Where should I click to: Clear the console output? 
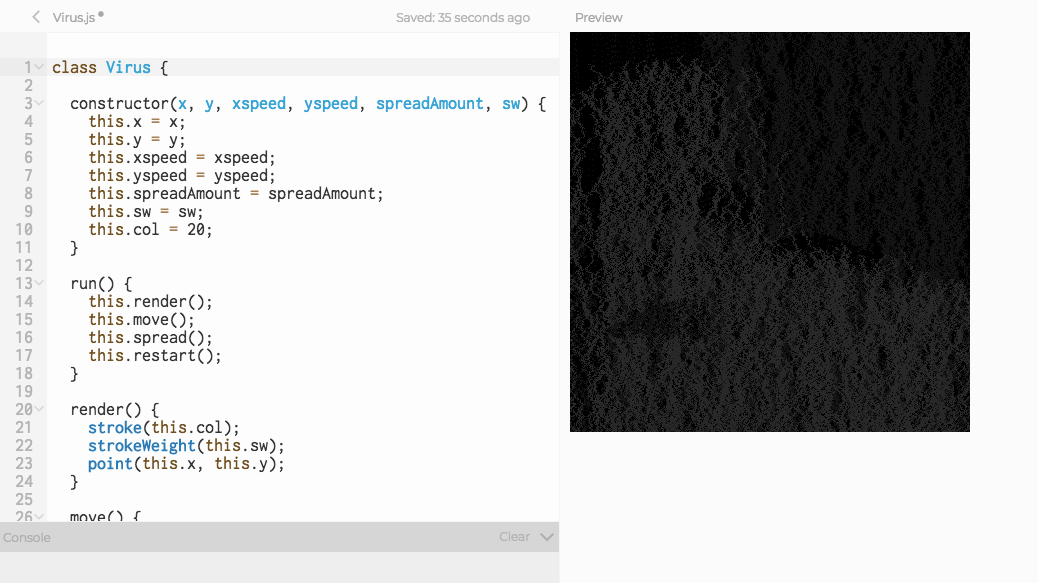pos(514,537)
